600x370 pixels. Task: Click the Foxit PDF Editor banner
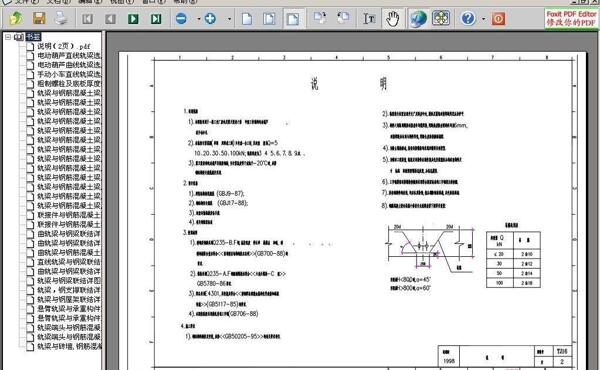[571, 18]
